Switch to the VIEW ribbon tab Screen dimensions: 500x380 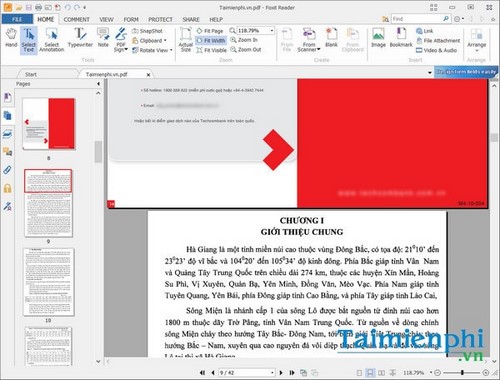point(106,20)
